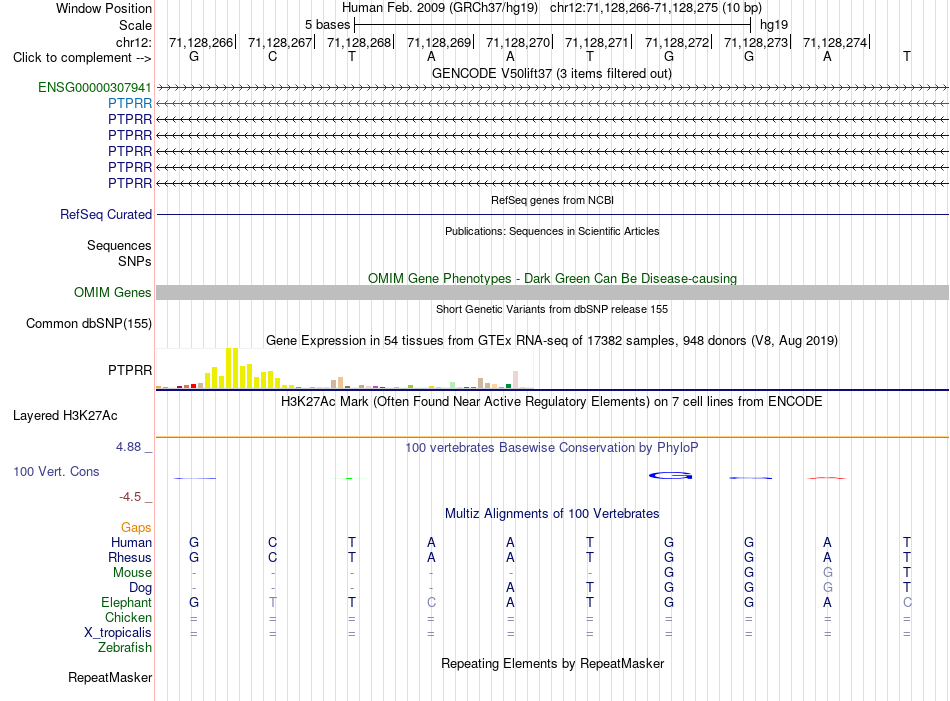Click the -4.5 PhyloP lower scale value
This screenshot has height=701, width=950.
coord(130,497)
